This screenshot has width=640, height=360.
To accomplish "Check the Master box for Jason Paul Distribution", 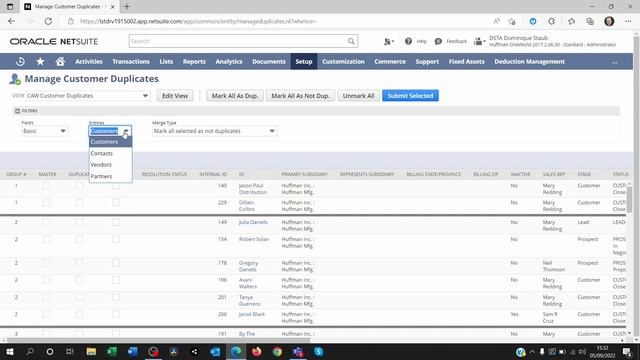I will (x=47, y=186).
